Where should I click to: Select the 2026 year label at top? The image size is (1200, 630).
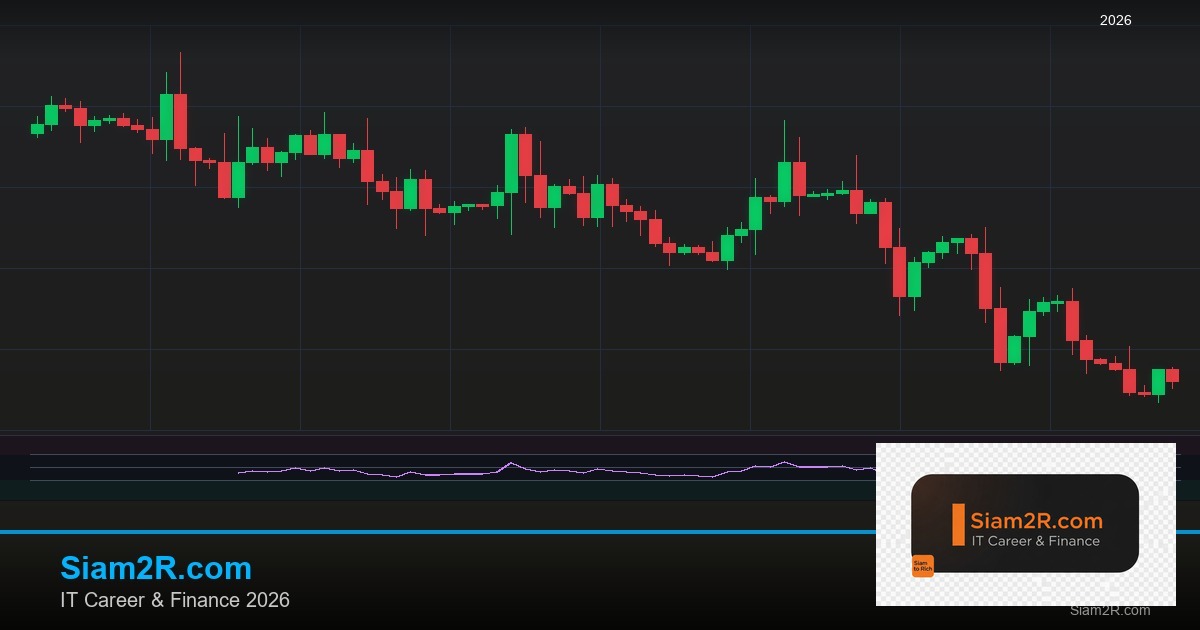point(1115,20)
